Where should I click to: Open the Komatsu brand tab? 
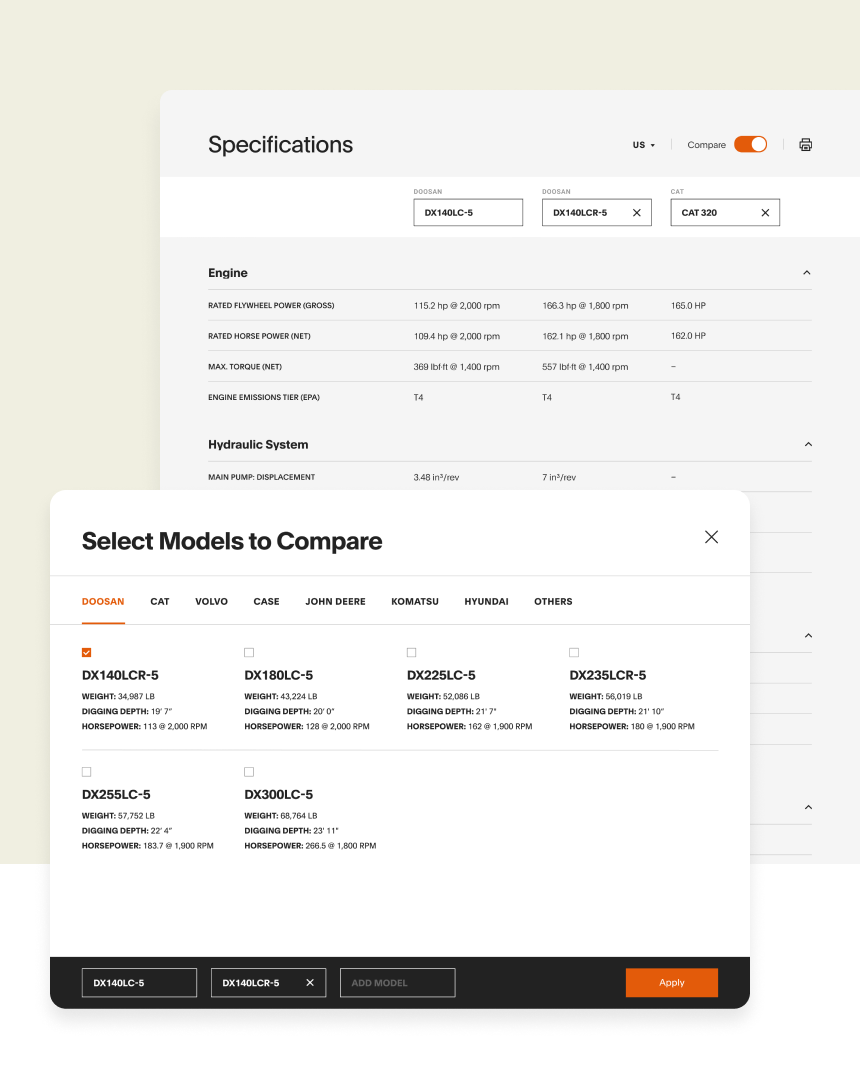pos(415,602)
